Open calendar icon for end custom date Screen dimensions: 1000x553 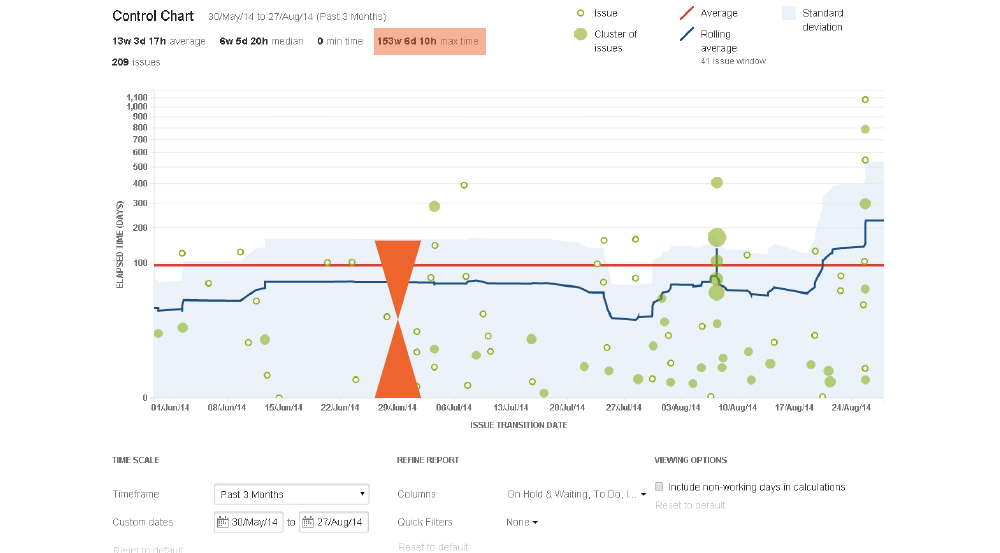tap(307, 522)
